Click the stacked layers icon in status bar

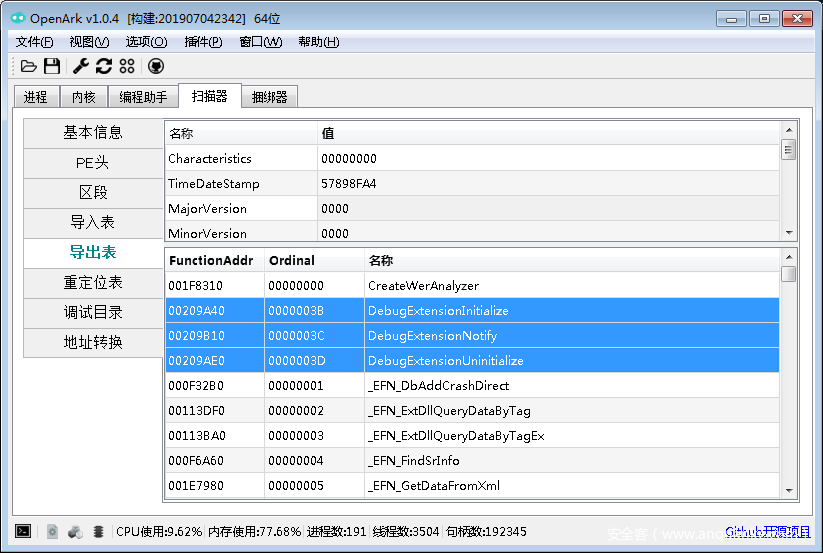click(x=98, y=531)
